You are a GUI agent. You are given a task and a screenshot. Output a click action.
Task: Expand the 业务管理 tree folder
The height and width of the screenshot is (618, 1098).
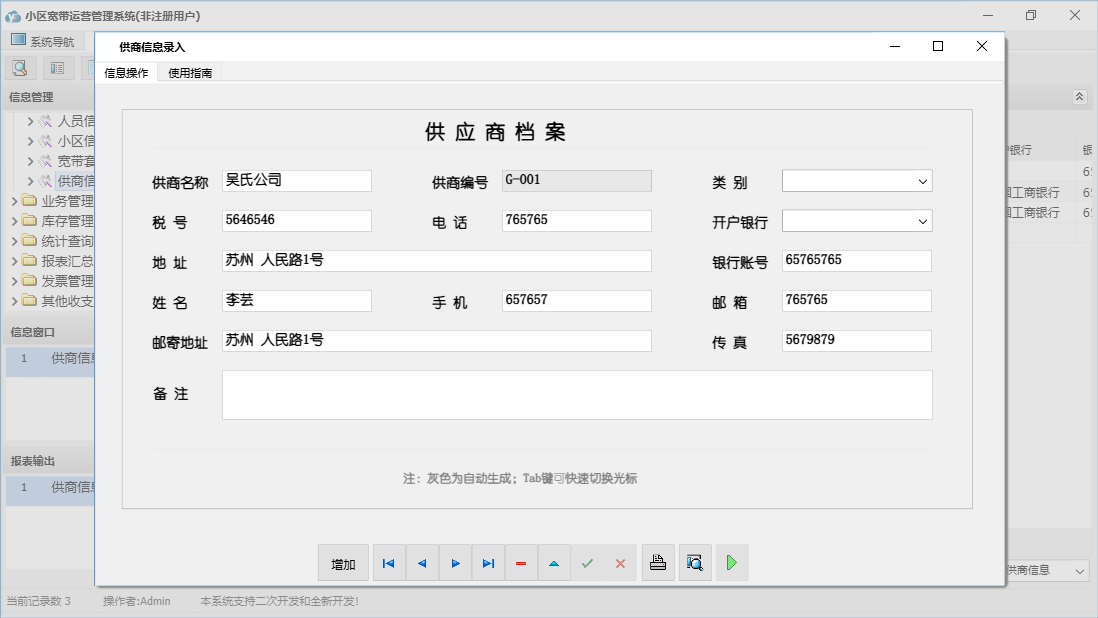click(14, 201)
